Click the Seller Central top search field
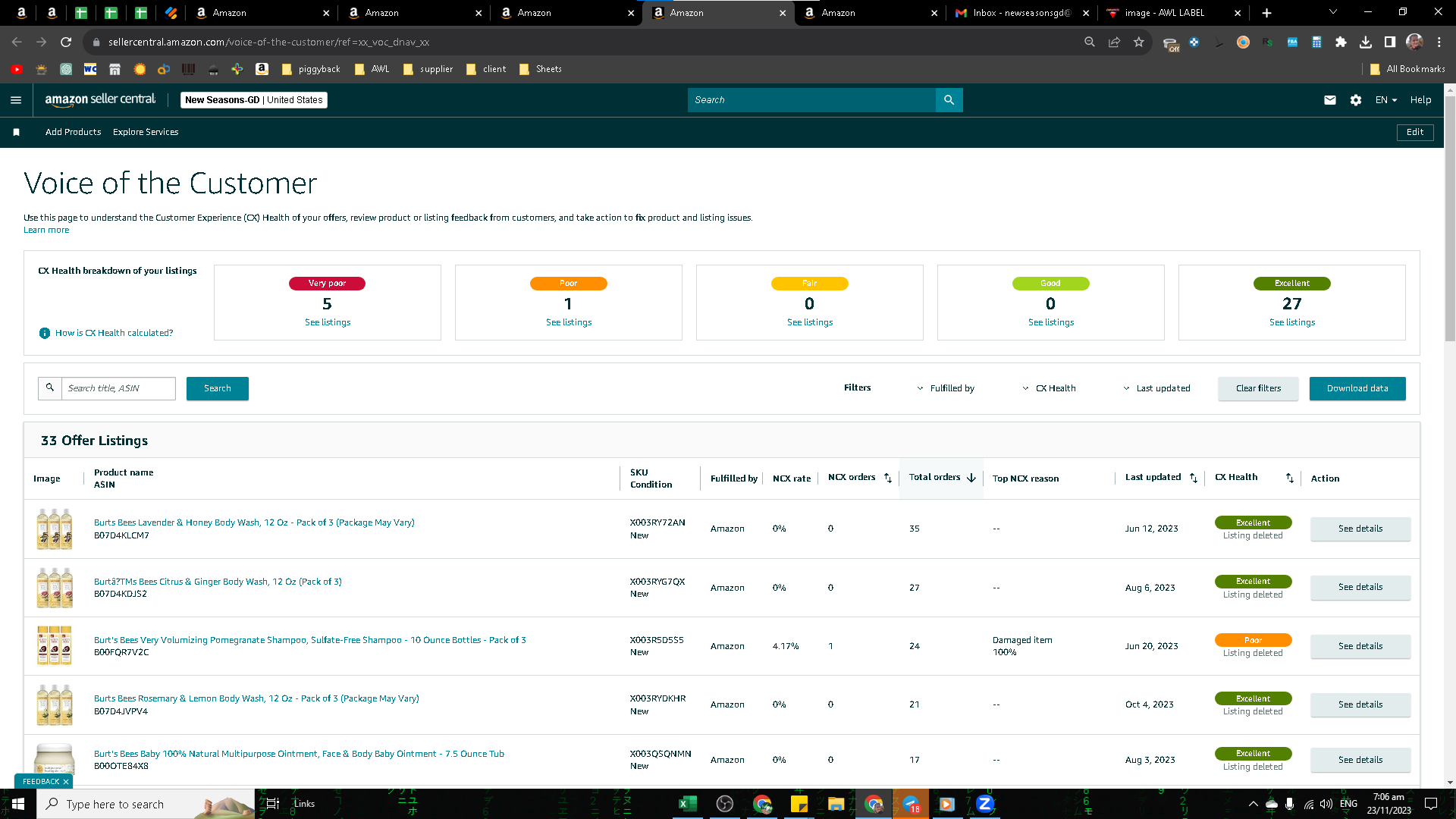This screenshot has height=819, width=1456. [x=811, y=100]
